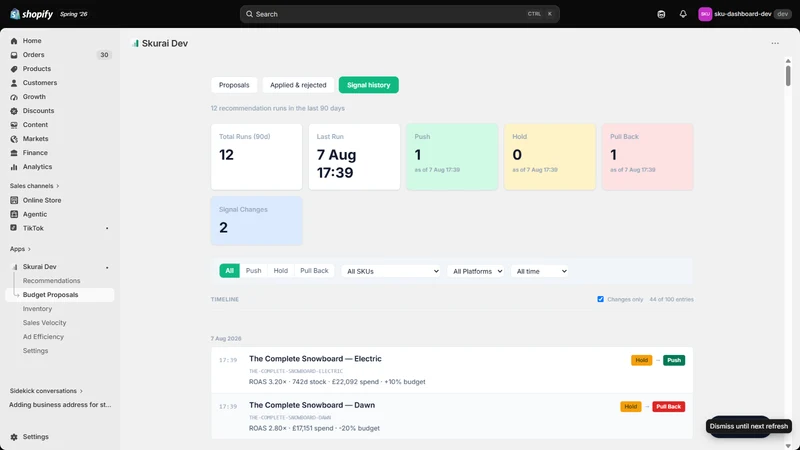Open Sales Velocity page
Viewport: 800px width, 450px height.
coord(44,323)
